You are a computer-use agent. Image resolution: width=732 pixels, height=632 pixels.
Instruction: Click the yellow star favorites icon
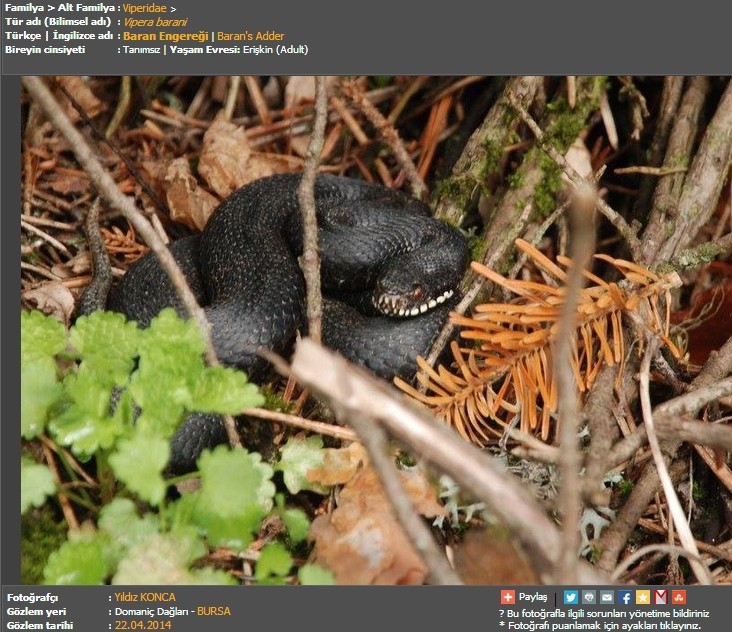643,597
